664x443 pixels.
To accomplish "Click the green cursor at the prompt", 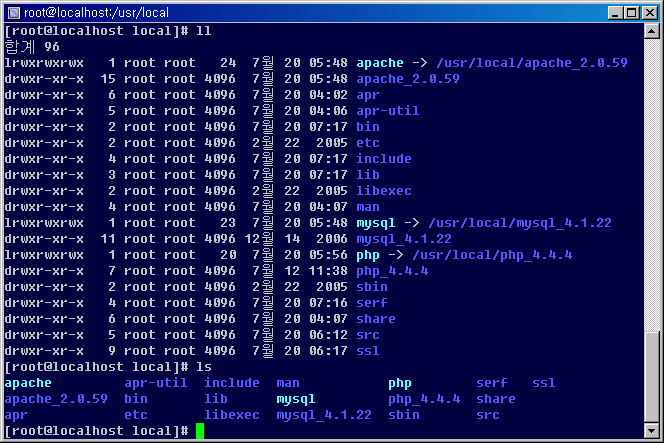I will tap(200, 431).
